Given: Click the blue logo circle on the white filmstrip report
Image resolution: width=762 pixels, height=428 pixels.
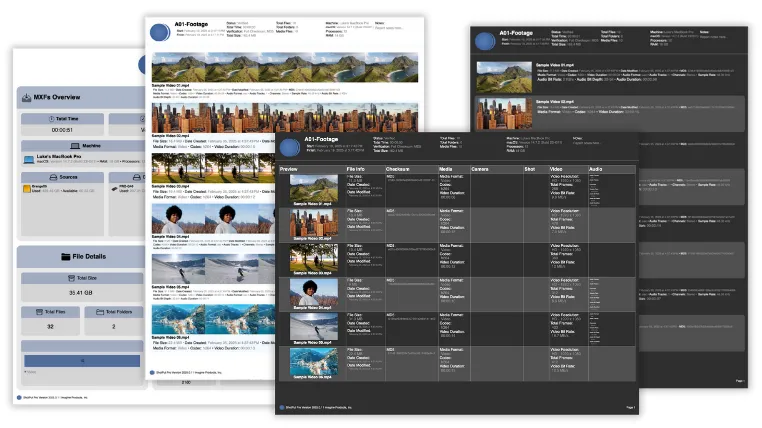Looking at the screenshot, I should (x=159, y=33).
